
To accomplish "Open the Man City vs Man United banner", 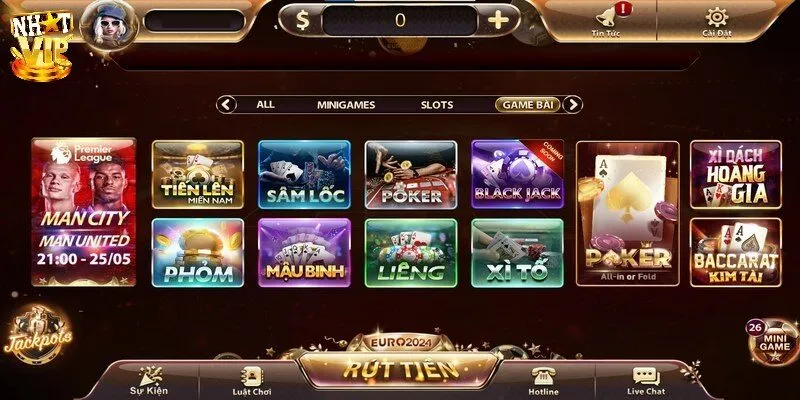I will (84, 212).
